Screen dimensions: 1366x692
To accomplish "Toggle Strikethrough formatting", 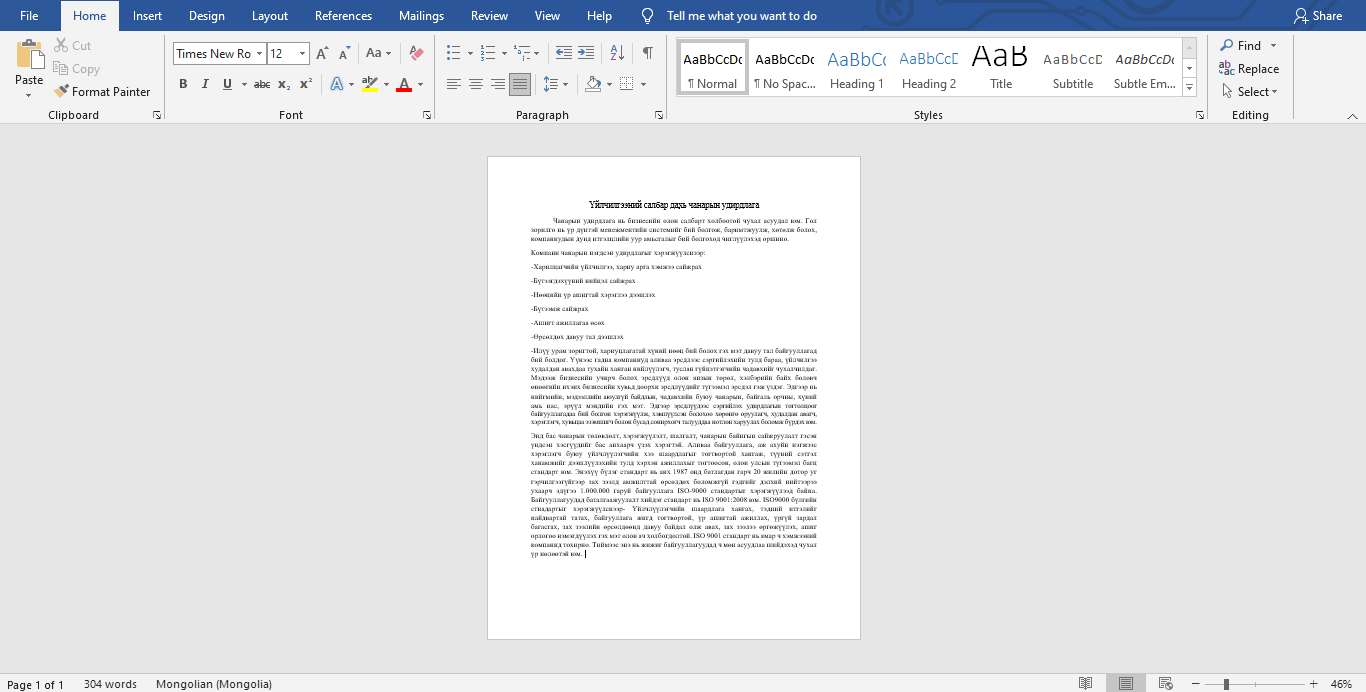I will (x=261, y=84).
